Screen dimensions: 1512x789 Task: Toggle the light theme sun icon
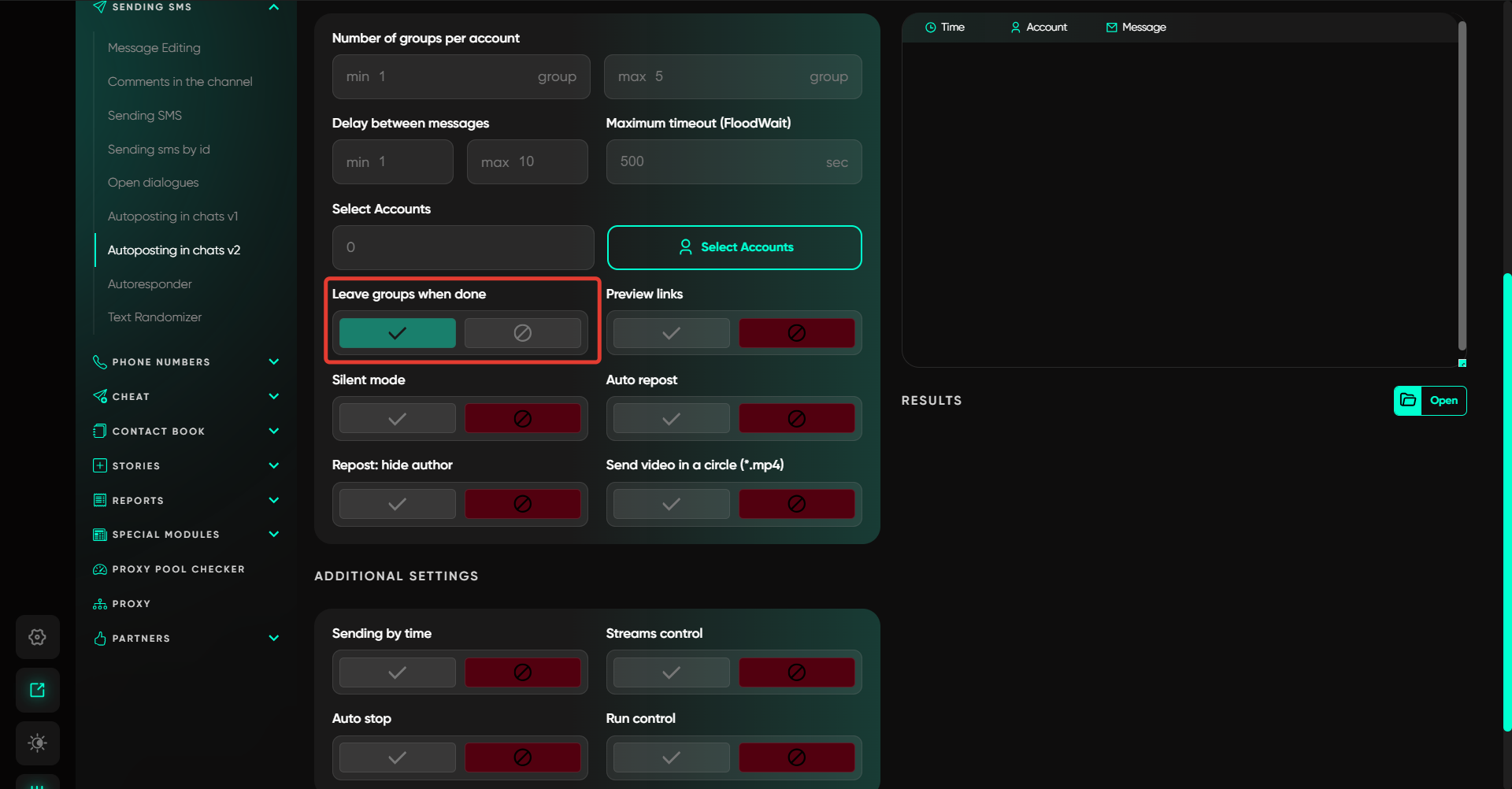(x=37, y=743)
